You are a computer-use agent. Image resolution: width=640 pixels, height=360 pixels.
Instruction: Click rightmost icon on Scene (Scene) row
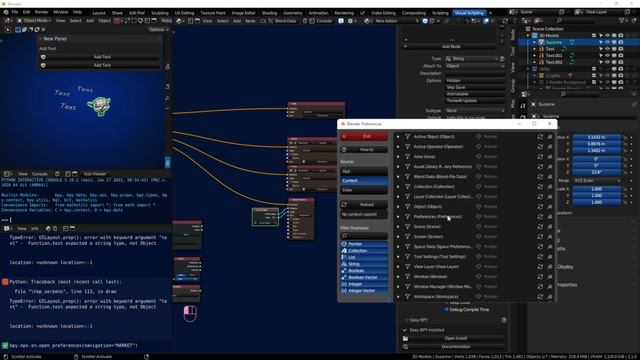coord(549,227)
